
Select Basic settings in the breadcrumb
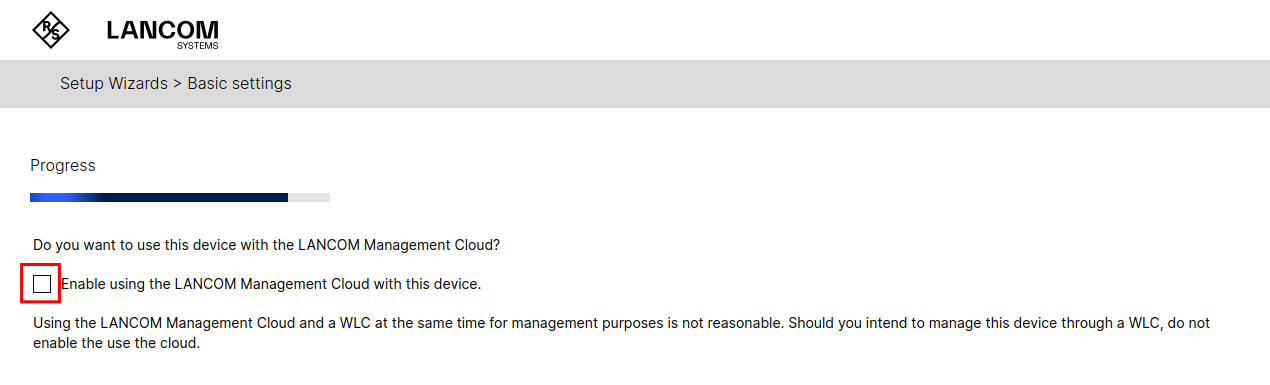pyautogui.click(x=239, y=84)
